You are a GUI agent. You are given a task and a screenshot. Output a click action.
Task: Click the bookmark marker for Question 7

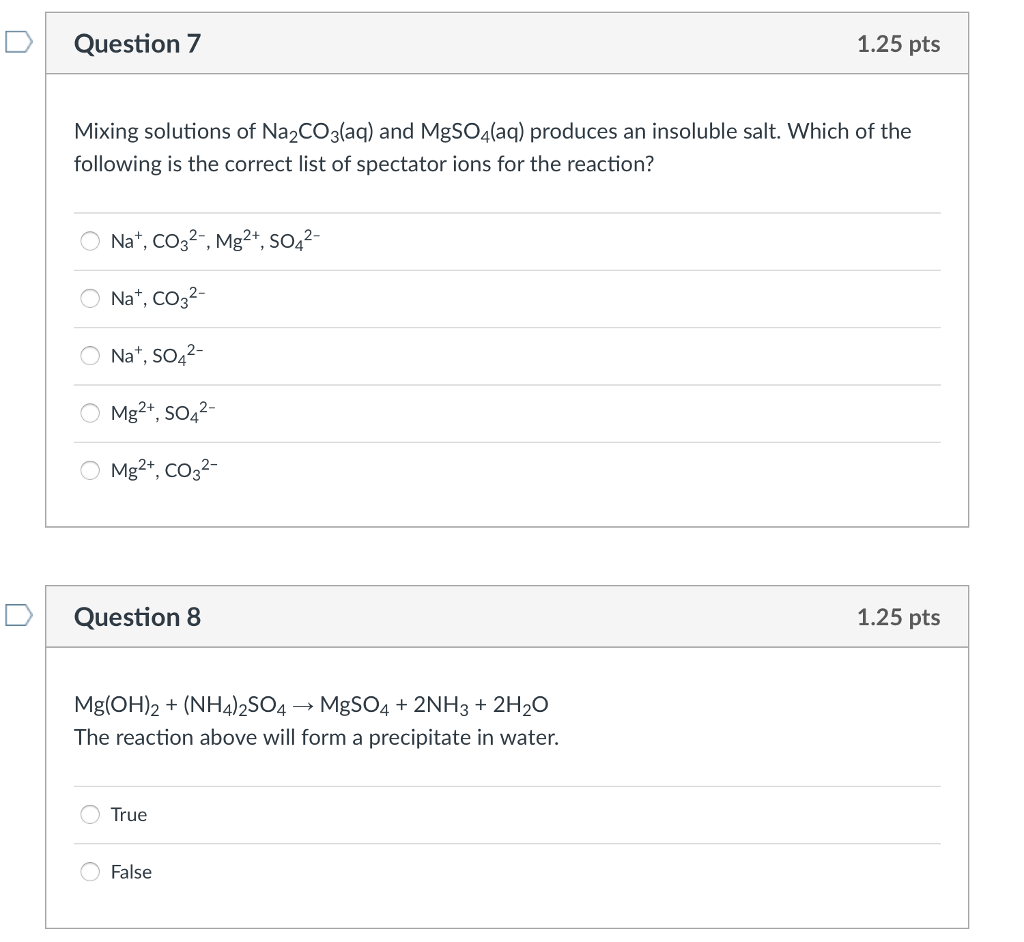(18, 42)
